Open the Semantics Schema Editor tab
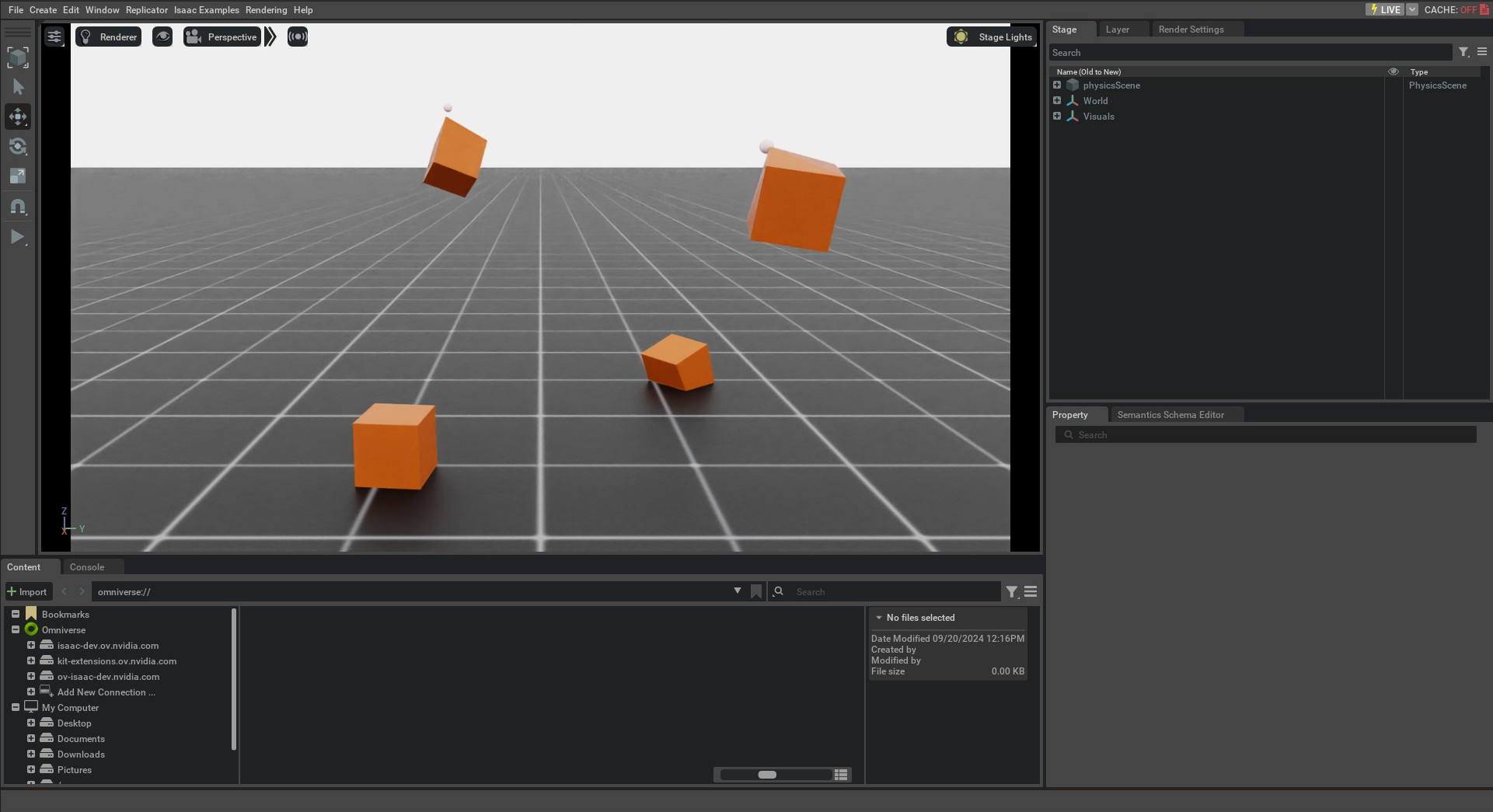Image resolution: width=1493 pixels, height=812 pixels. pyautogui.click(x=1170, y=414)
